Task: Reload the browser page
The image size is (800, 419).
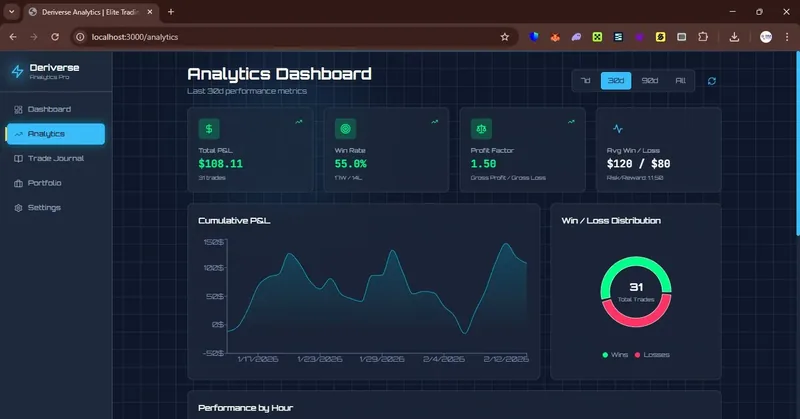Action: (x=55, y=37)
